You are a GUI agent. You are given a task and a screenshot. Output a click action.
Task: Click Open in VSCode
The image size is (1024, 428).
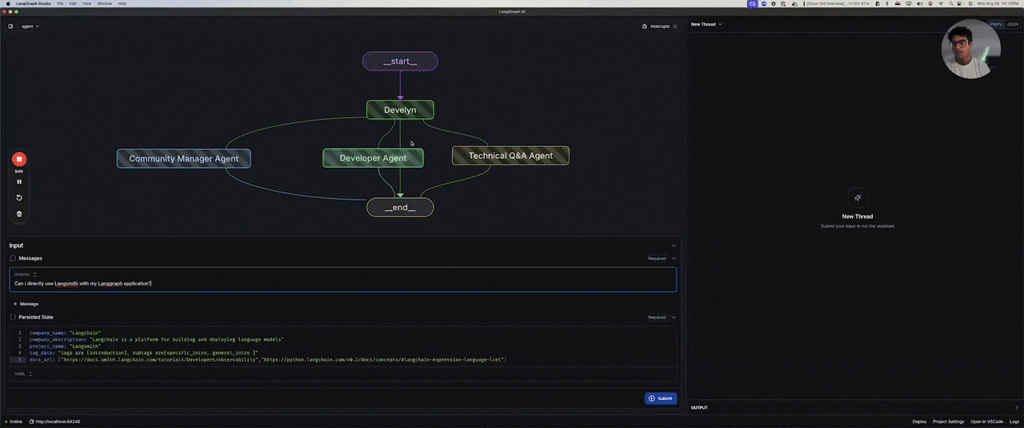(987, 421)
